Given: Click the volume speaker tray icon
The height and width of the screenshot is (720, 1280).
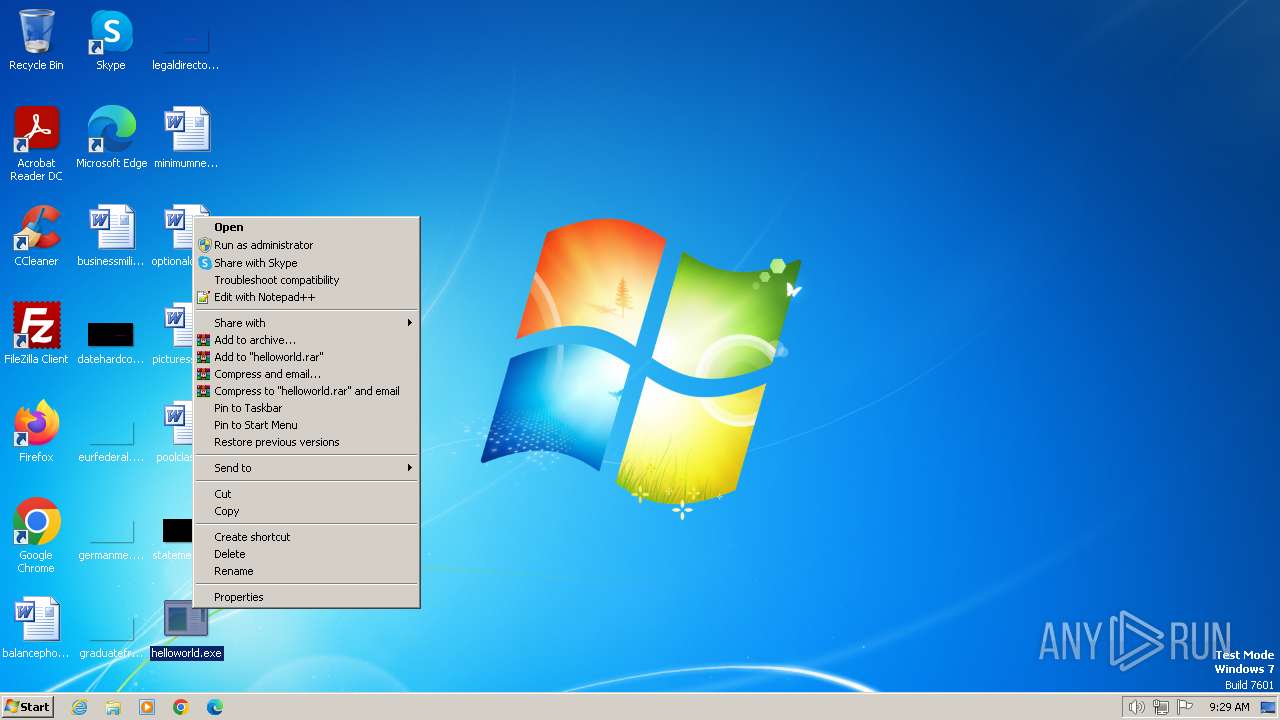Looking at the screenshot, I should (x=1136, y=707).
